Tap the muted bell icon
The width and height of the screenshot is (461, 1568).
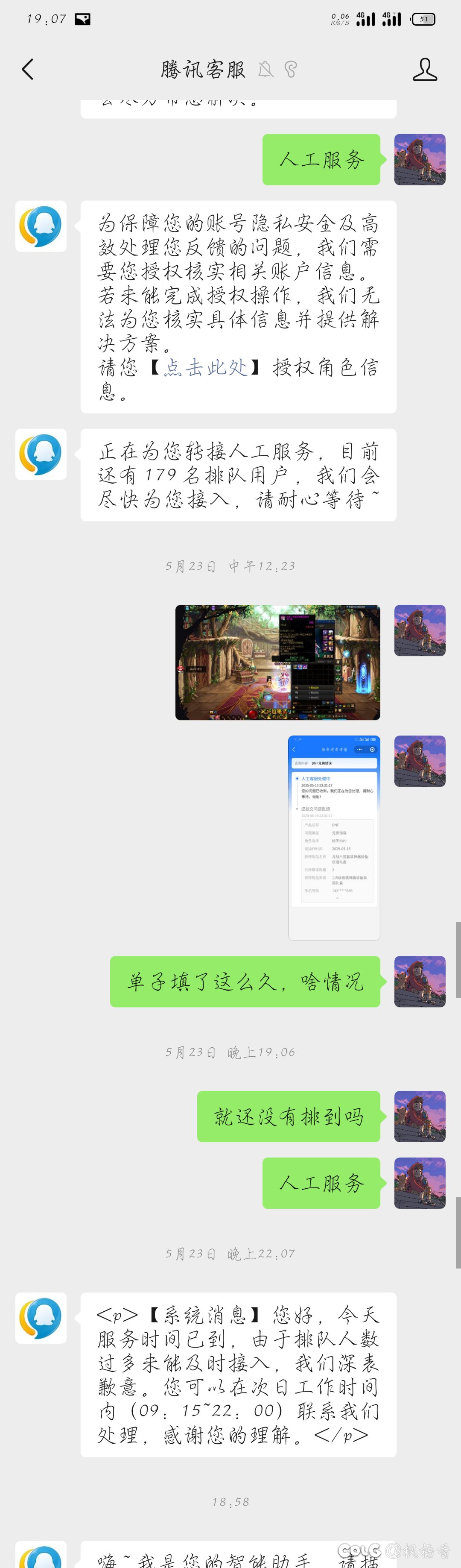point(266,69)
